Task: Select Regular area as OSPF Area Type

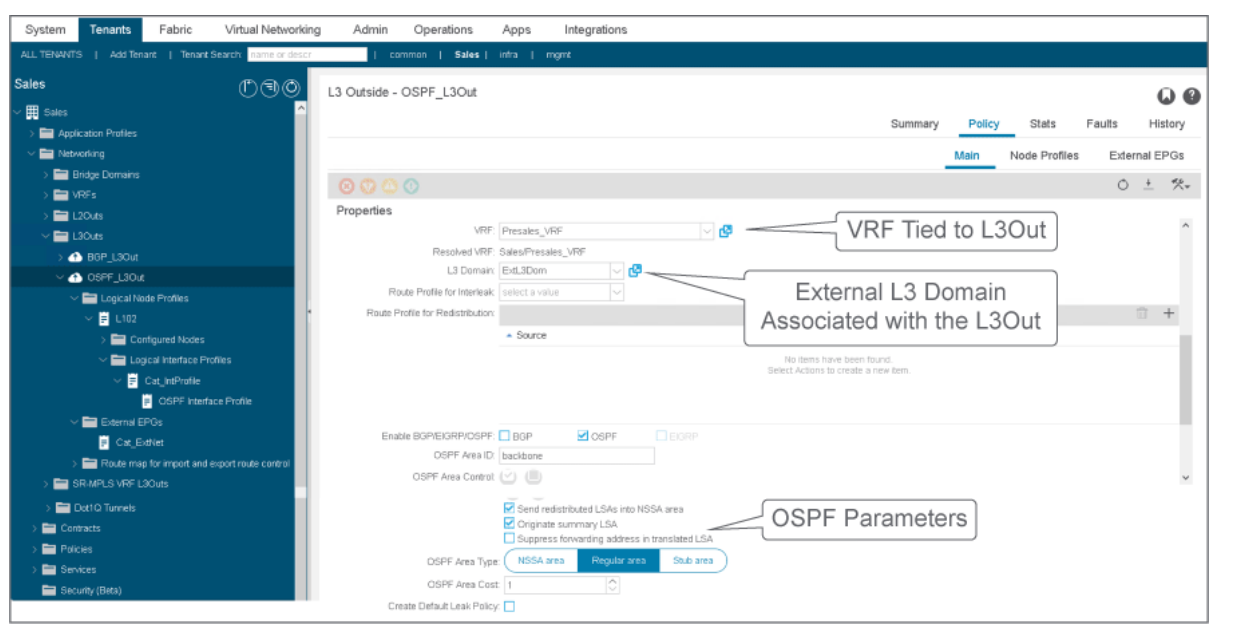Action: 619,561
